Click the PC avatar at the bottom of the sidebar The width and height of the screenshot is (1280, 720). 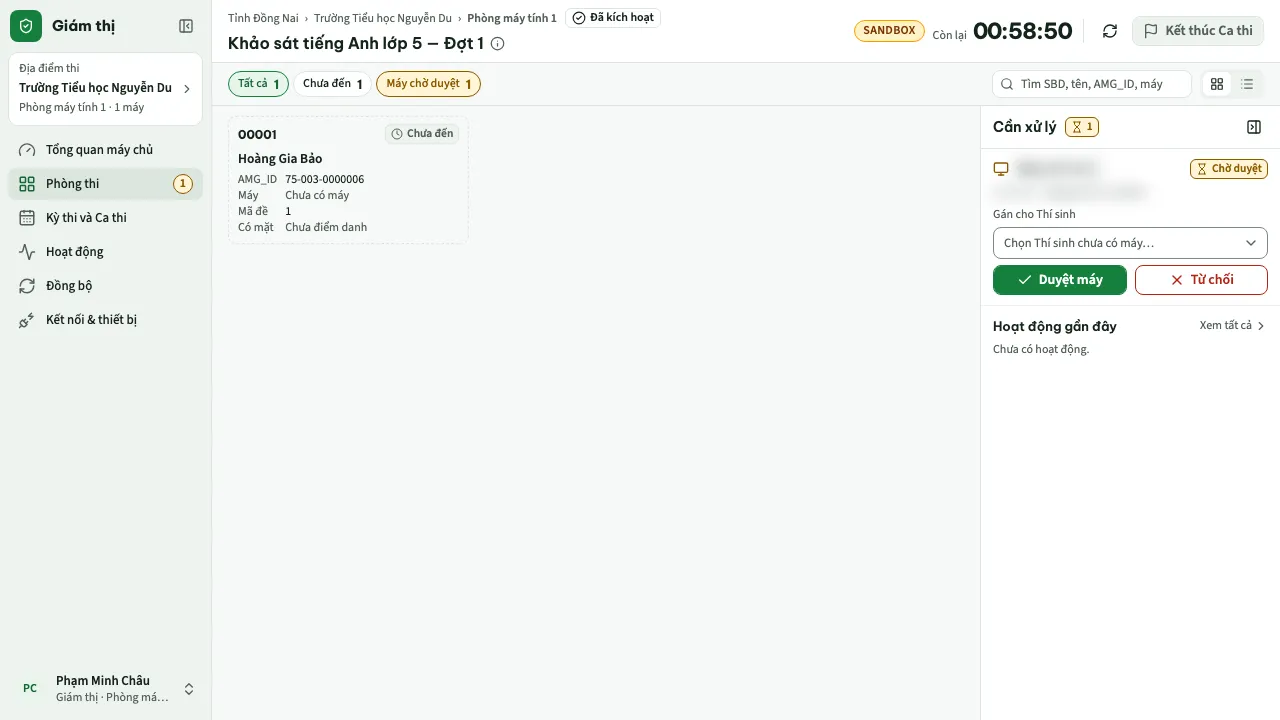pos(30,688)
